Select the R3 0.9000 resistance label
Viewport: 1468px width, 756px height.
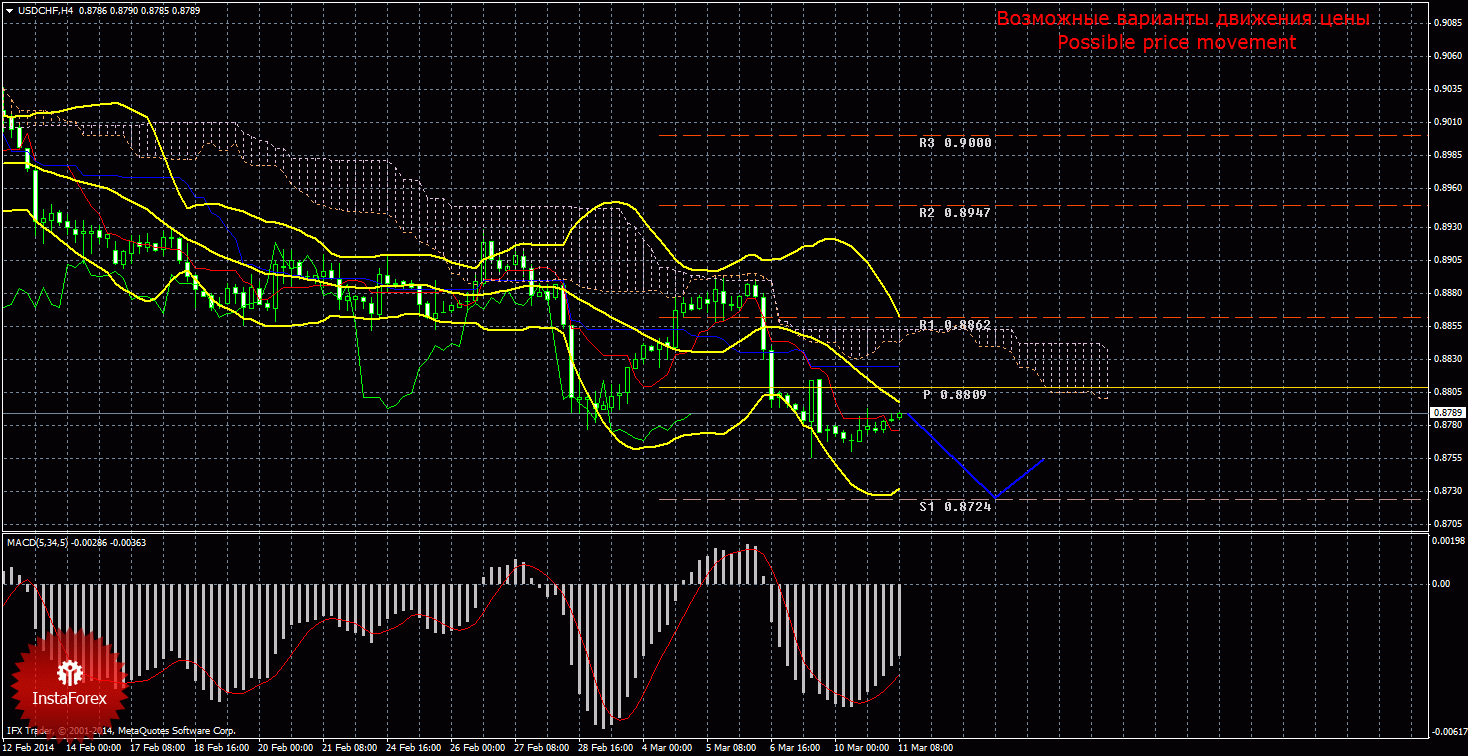point(955,143)
